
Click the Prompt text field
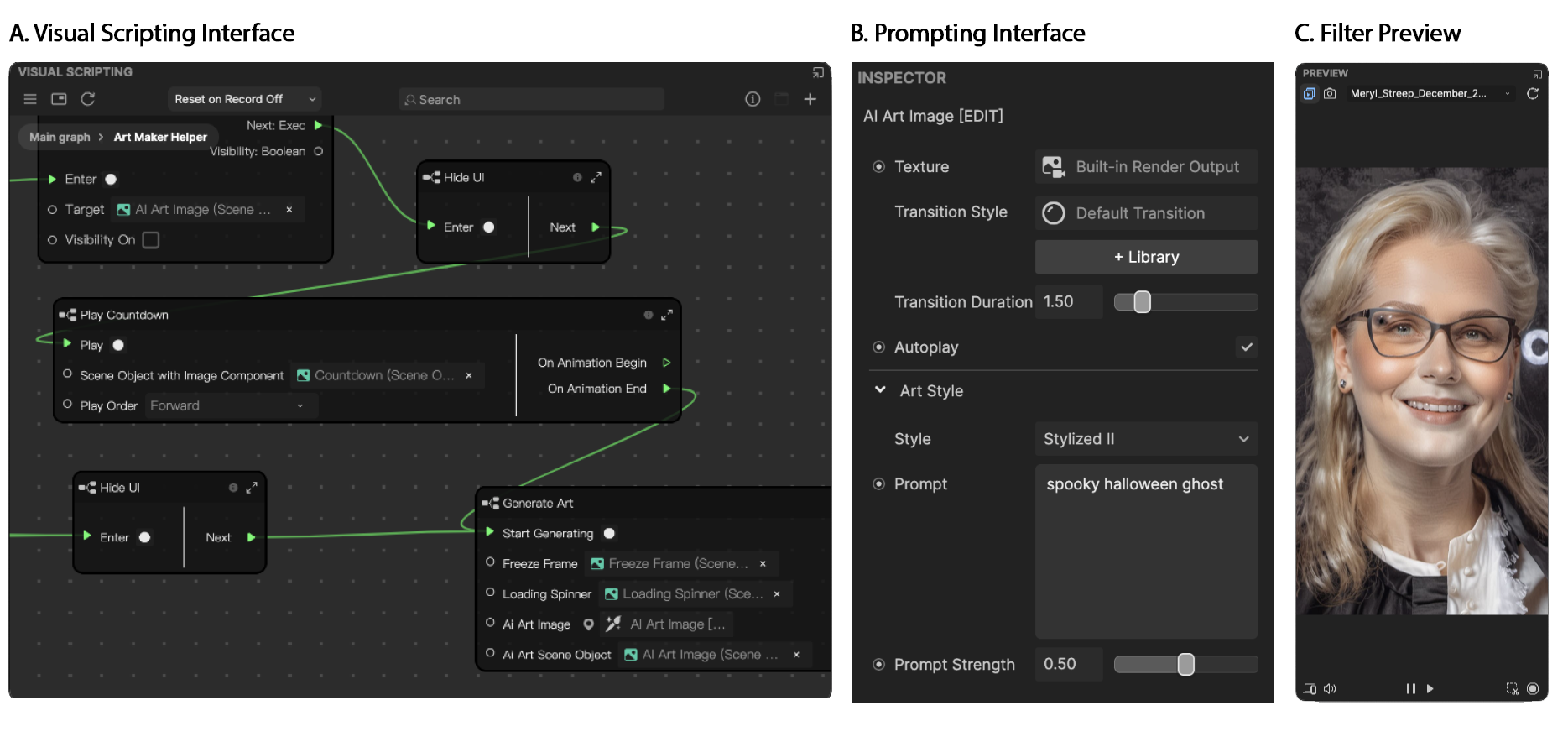coord(1146,550)
